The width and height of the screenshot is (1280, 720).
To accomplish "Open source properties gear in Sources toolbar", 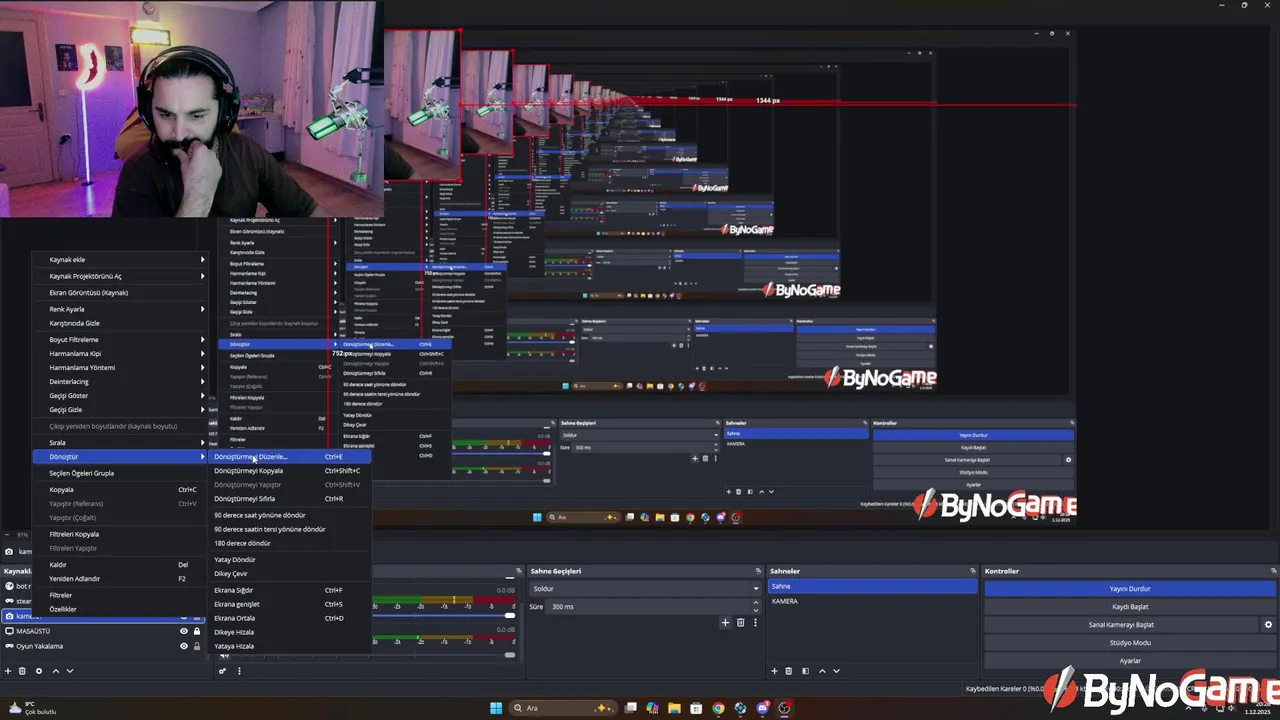I will point(39,671).
